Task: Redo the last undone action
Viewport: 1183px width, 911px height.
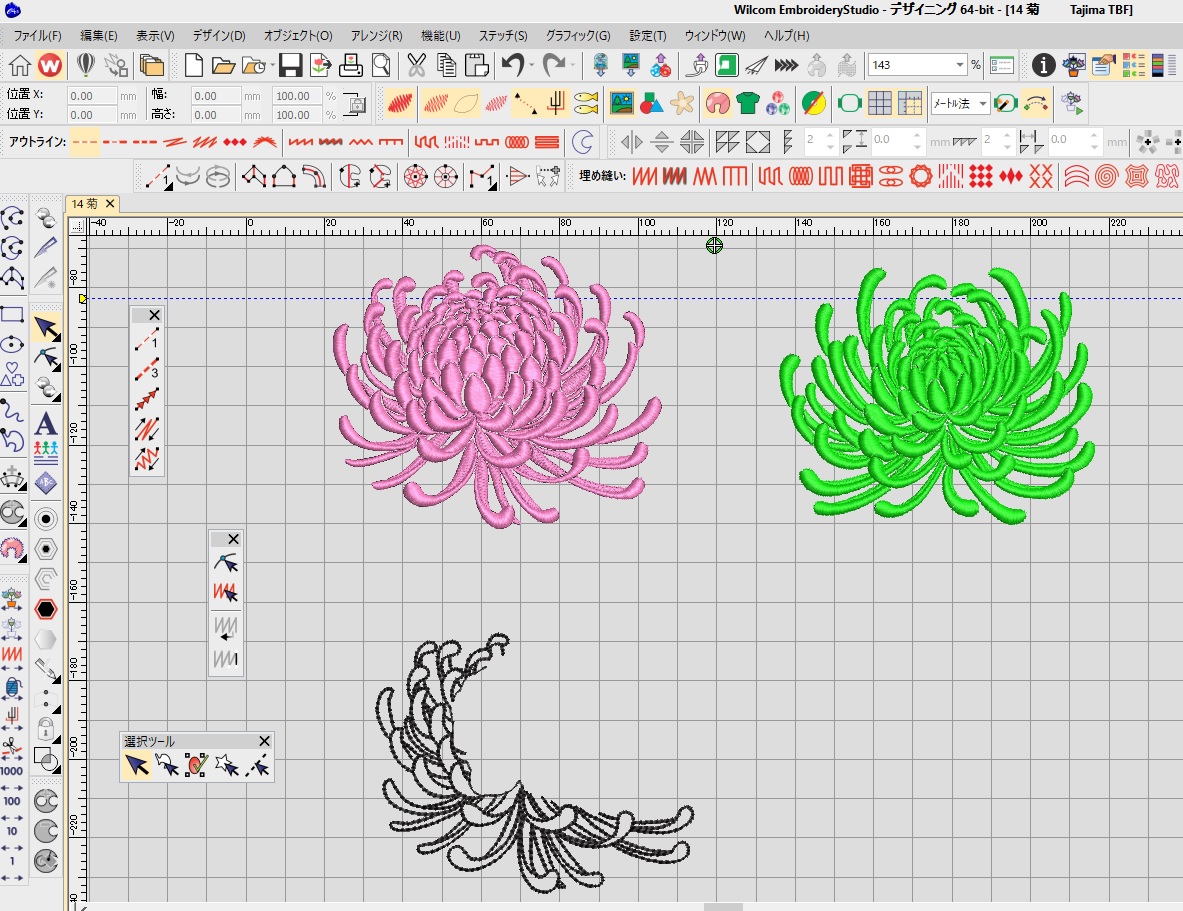Action: 553,65
